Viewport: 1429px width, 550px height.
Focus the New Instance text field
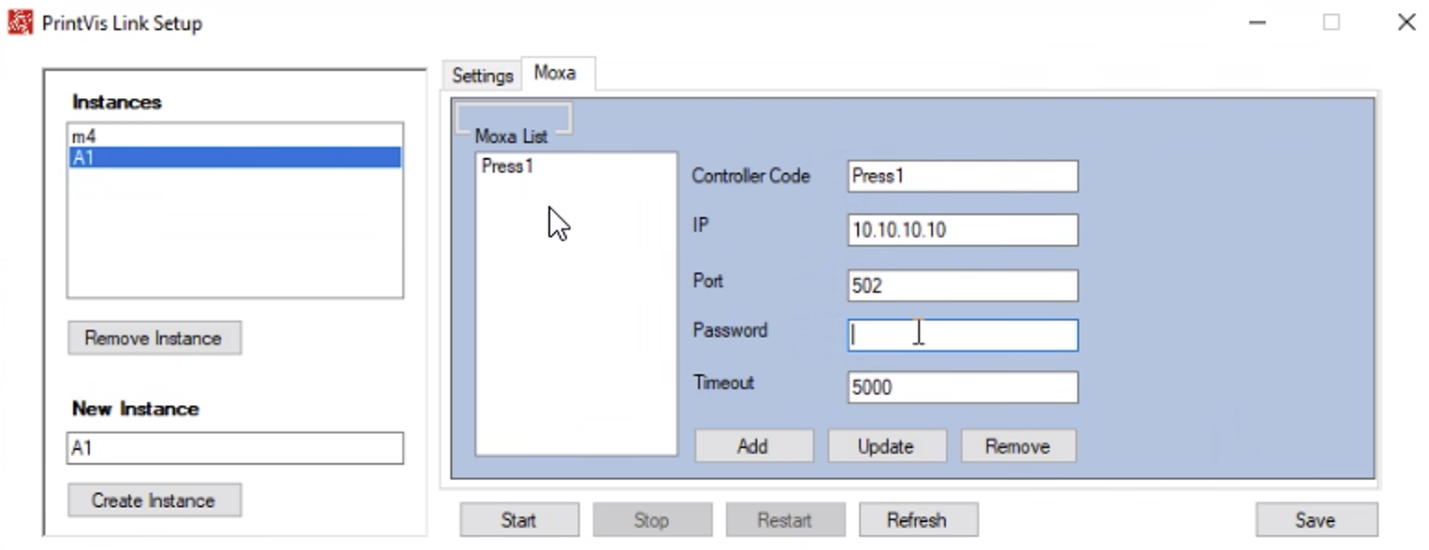235,448
